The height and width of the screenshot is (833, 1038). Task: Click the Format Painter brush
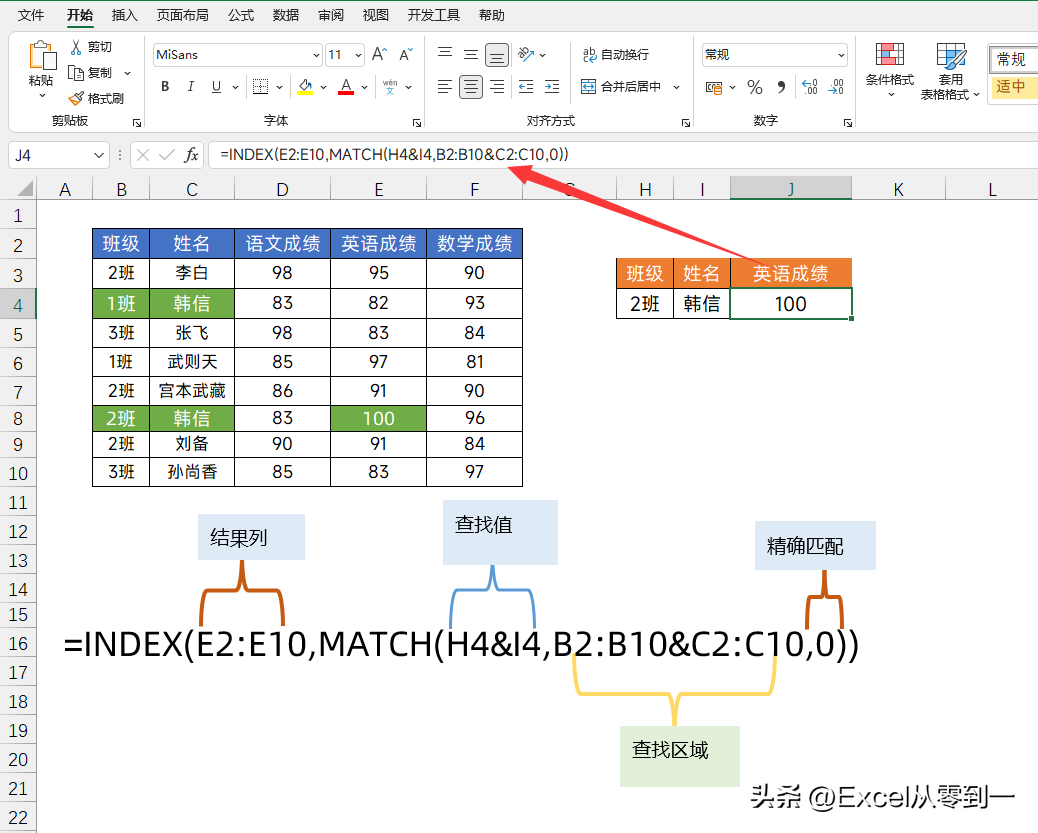tap(77, 98)
